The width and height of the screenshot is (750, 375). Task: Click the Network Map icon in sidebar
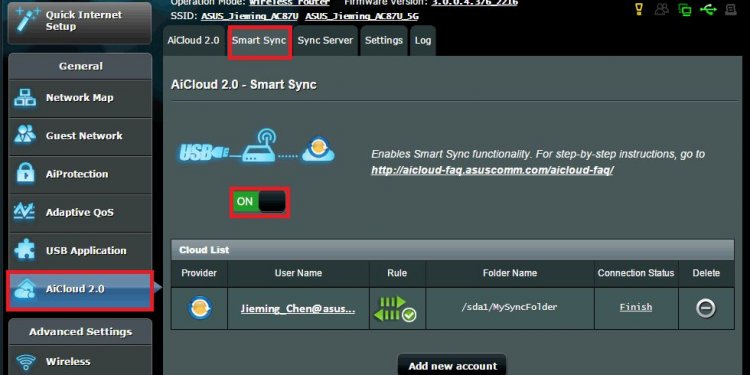[25, 98]
